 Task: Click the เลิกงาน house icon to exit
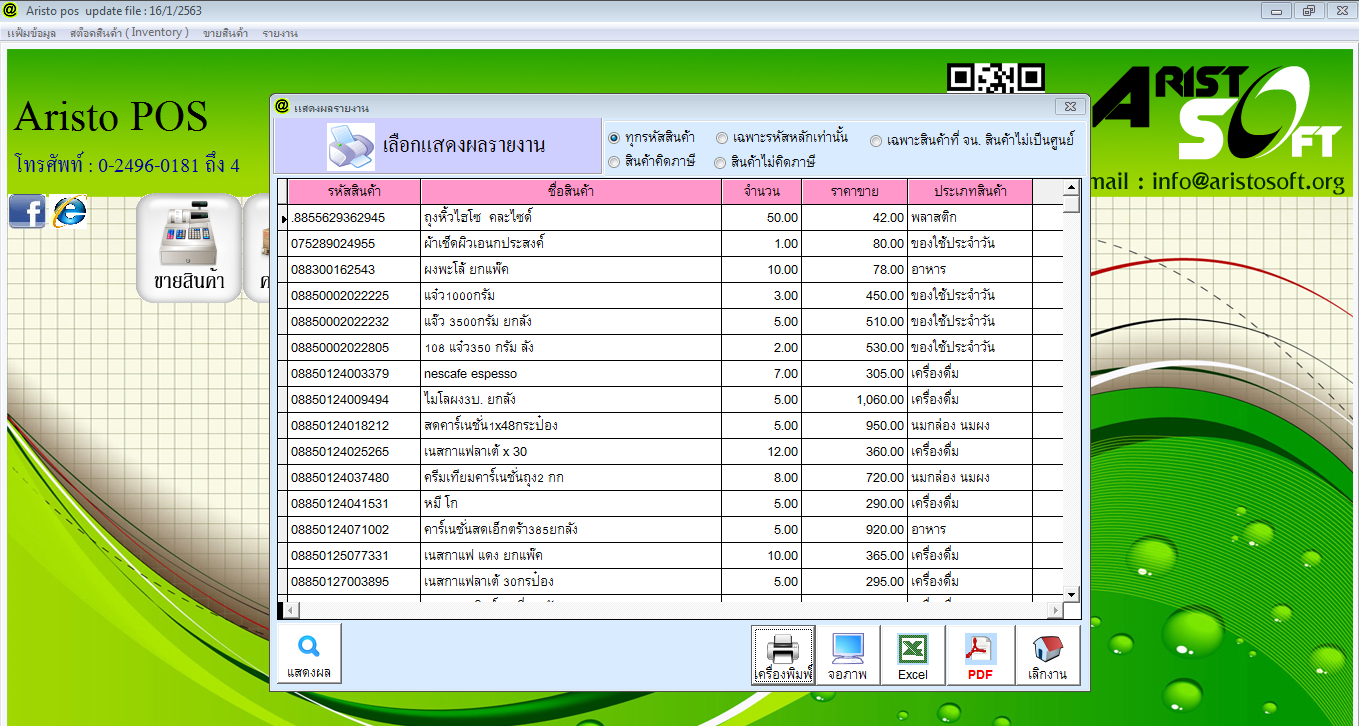pyautogui.click(x=1048, y=655)
